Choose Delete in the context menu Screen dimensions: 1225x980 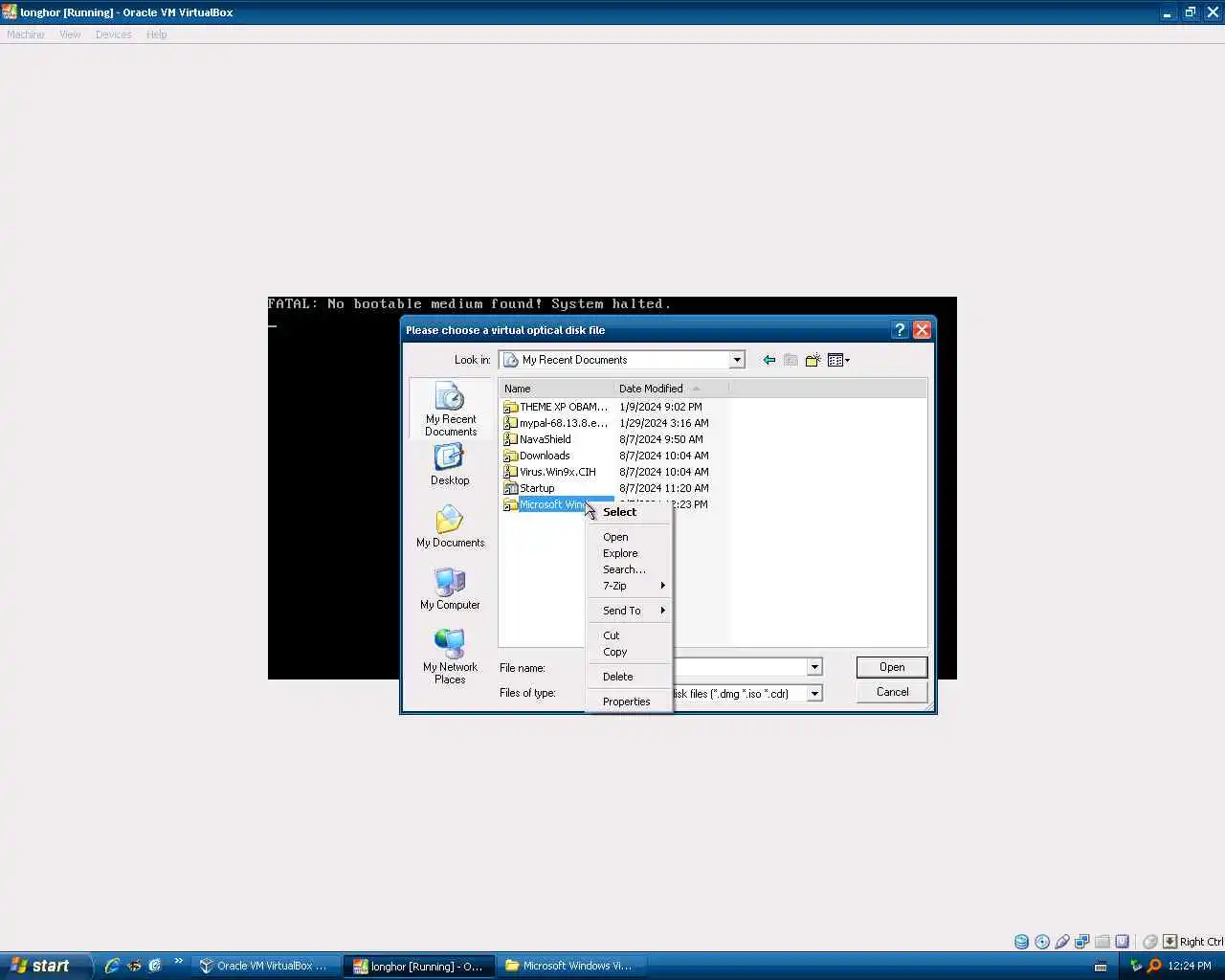coord(629,677)
